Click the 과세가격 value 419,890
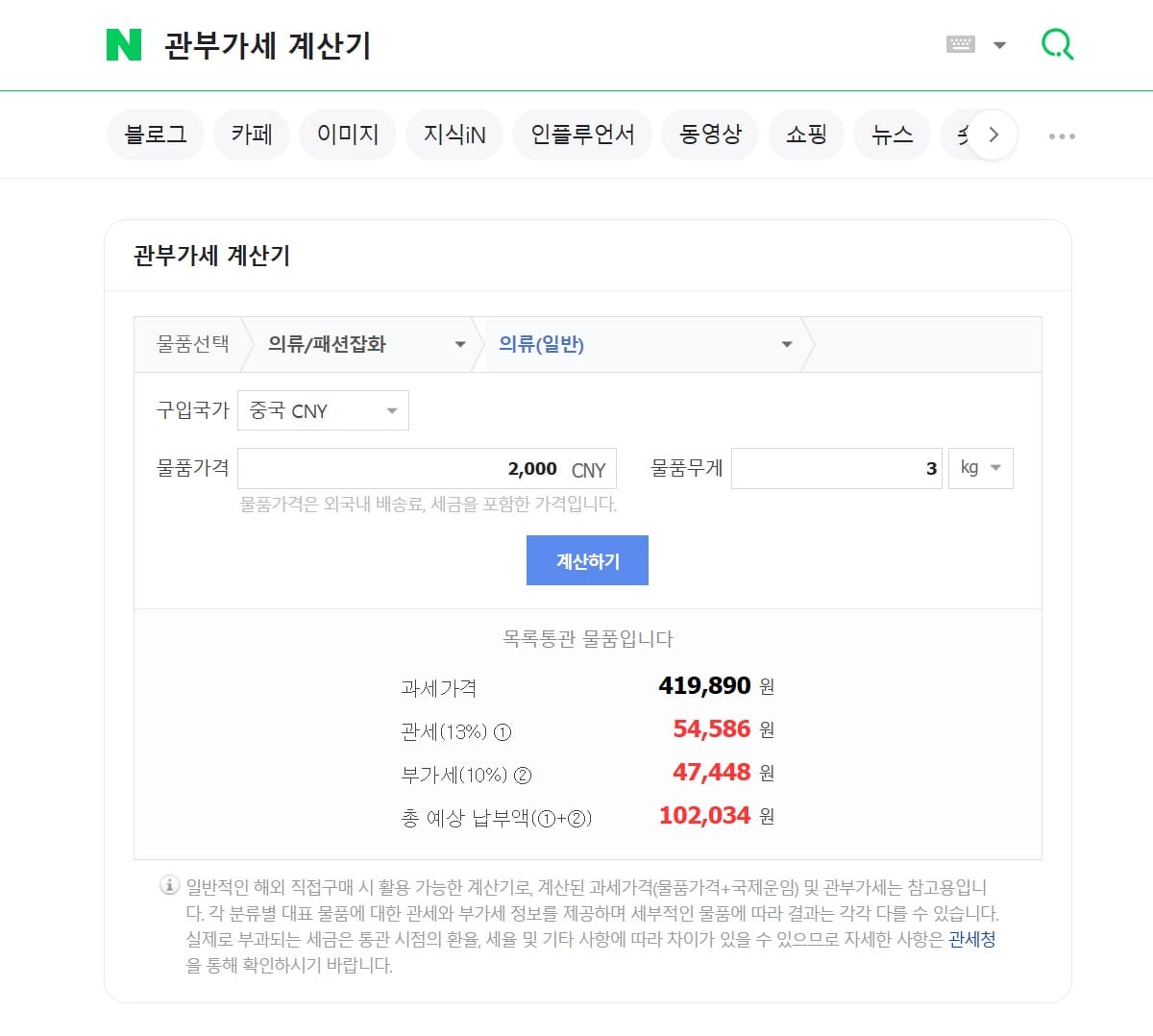This screenshot has height=1036, width=1153. [704, 685]
